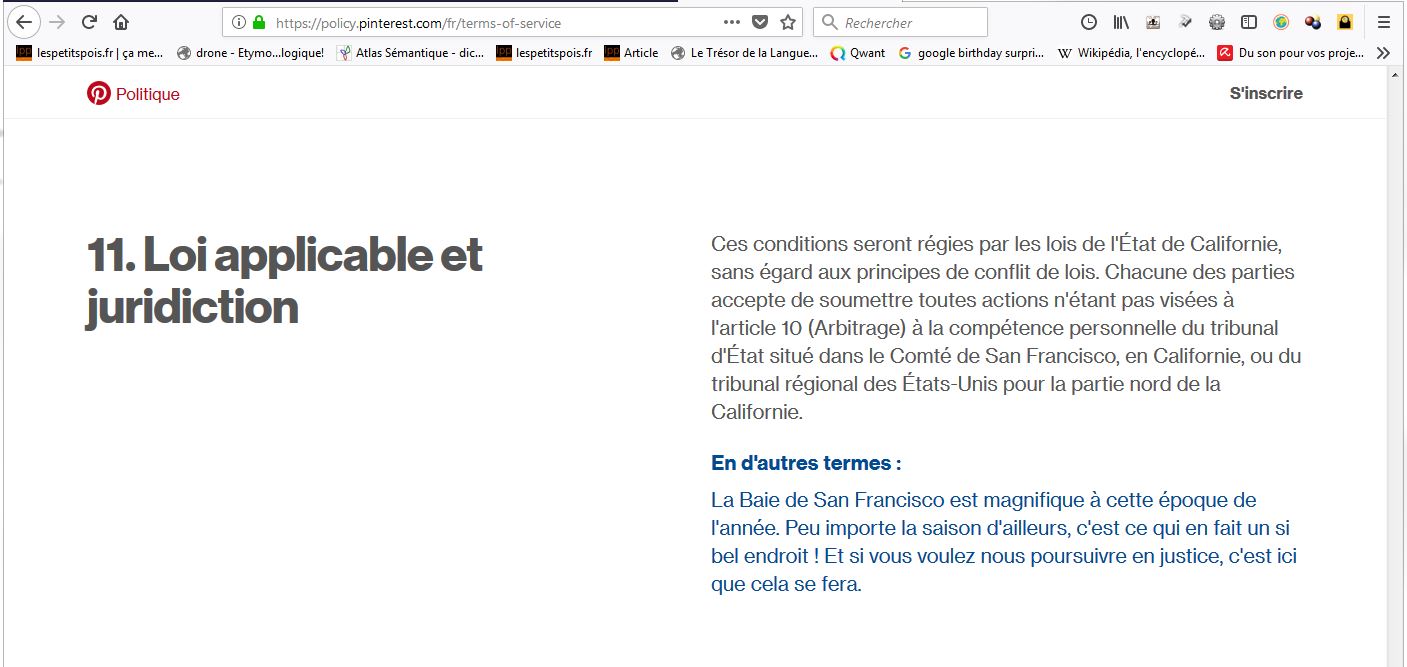Viewport: 1407px width, 667px height.
Task: Open the Library bookshelf icon
Action: click(1121, 22)
